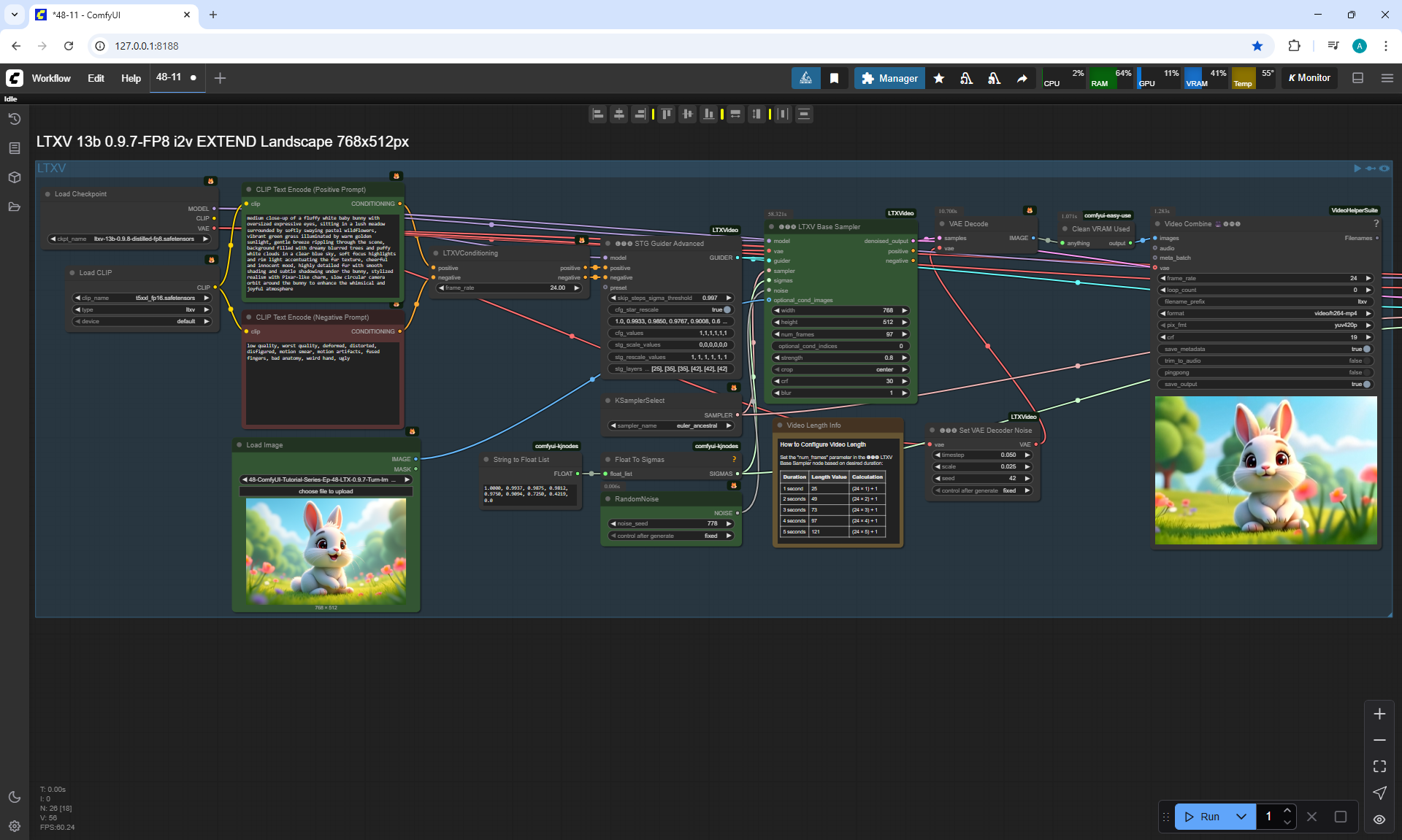Click the bunny image in Load Image
The width and height of the screenshot is (1402, 840).
coord(326,550)
